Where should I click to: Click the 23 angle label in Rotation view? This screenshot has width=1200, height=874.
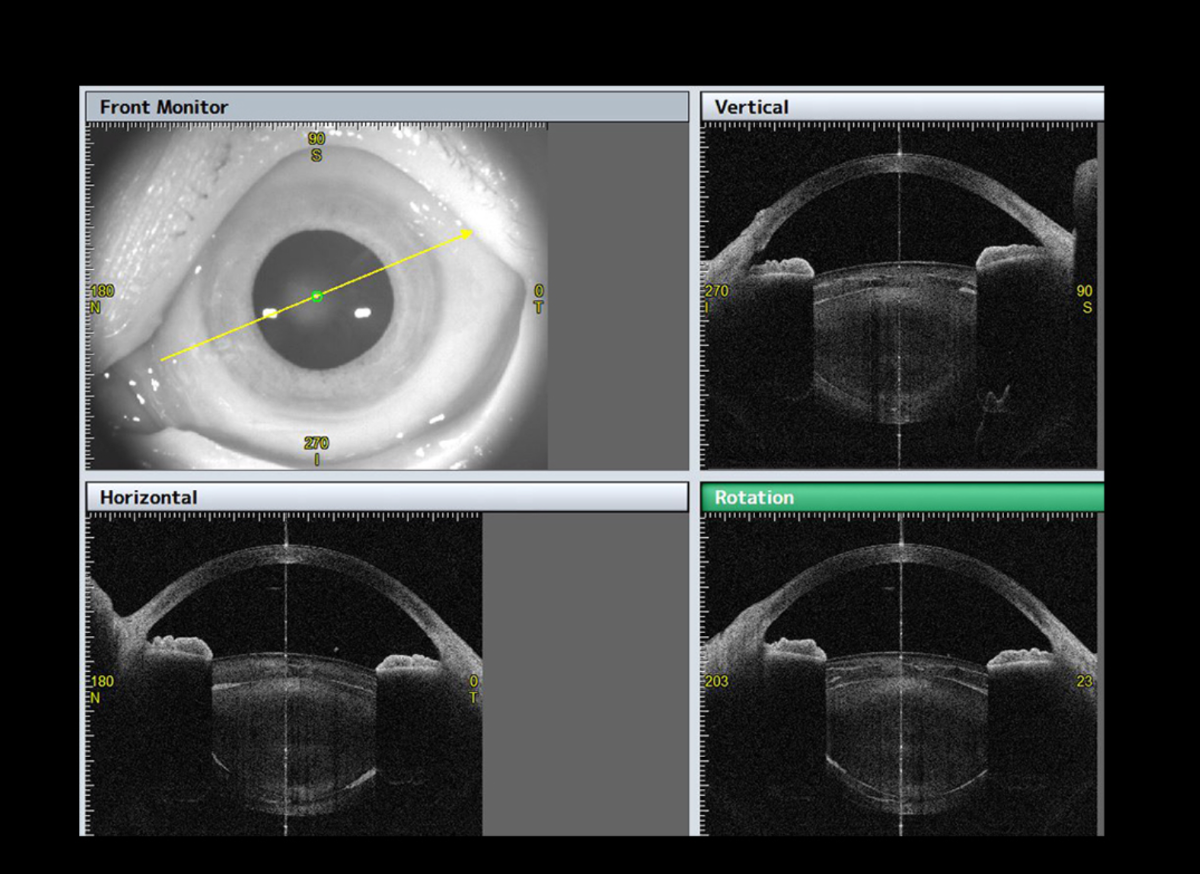coord(1084,682)
